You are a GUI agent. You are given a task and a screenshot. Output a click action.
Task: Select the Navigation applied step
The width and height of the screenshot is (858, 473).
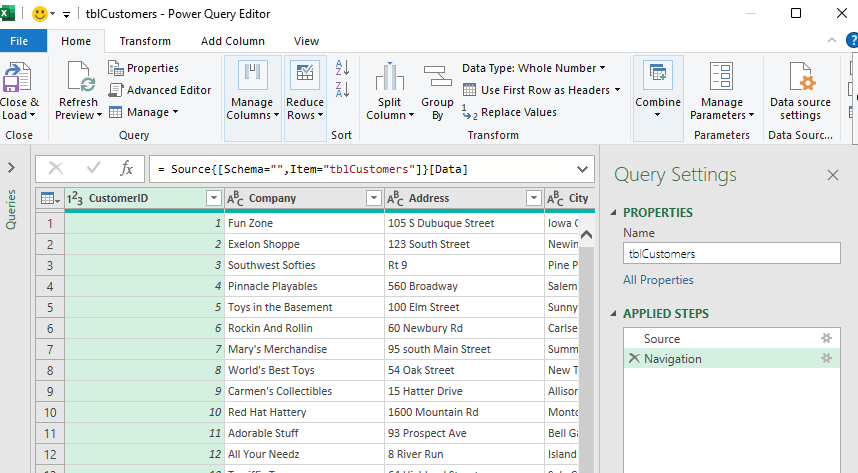click(730, 359)
